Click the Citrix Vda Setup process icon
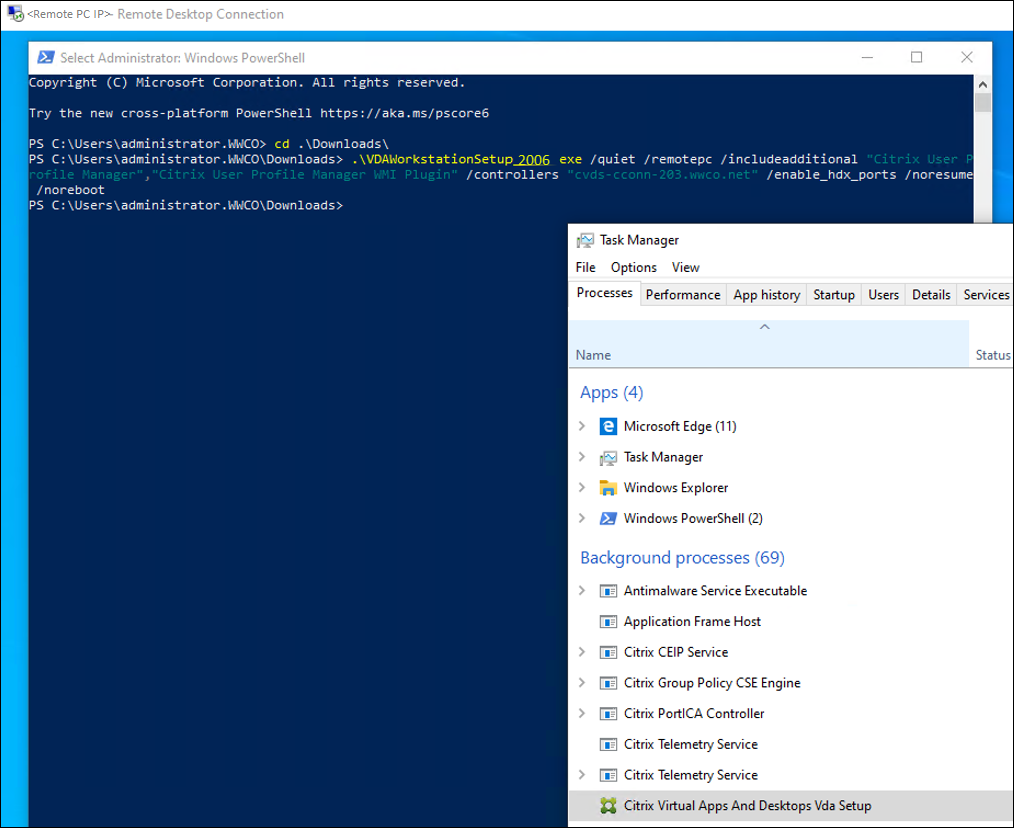1014x828 pixels. (x=607, y=805)
